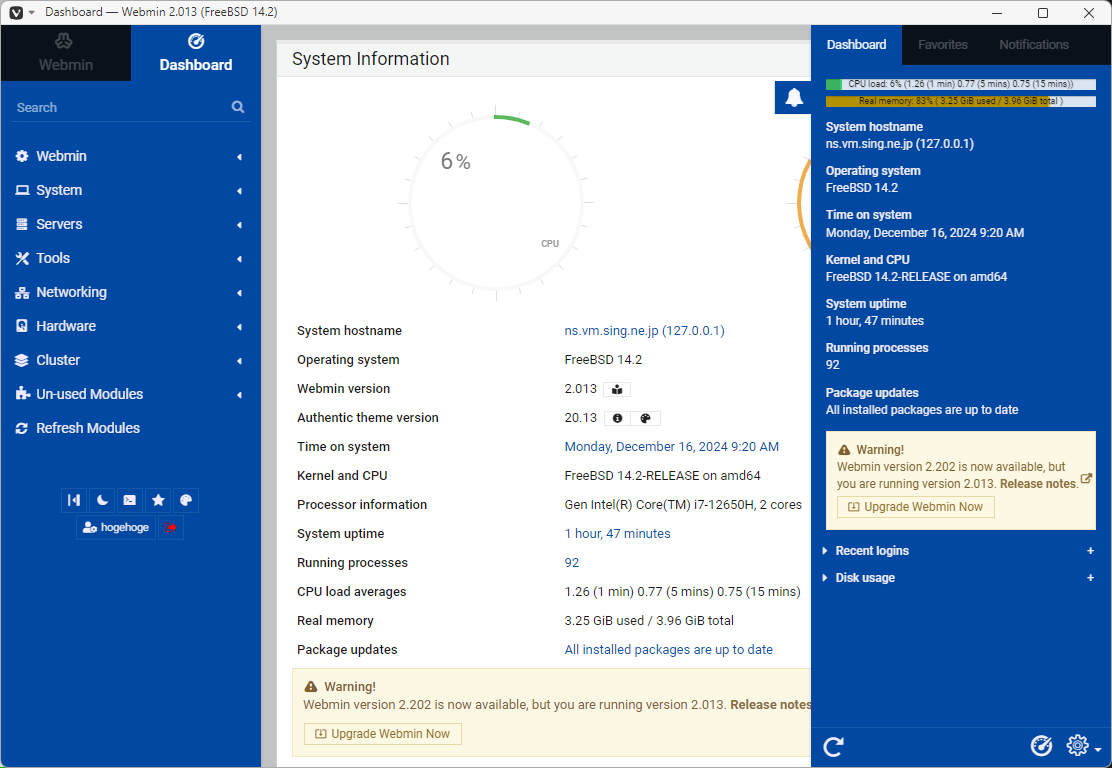Screen dimensions: 1112x768
Task: Click the Webmin gear menu icon
Action: (x=22, y=156)
